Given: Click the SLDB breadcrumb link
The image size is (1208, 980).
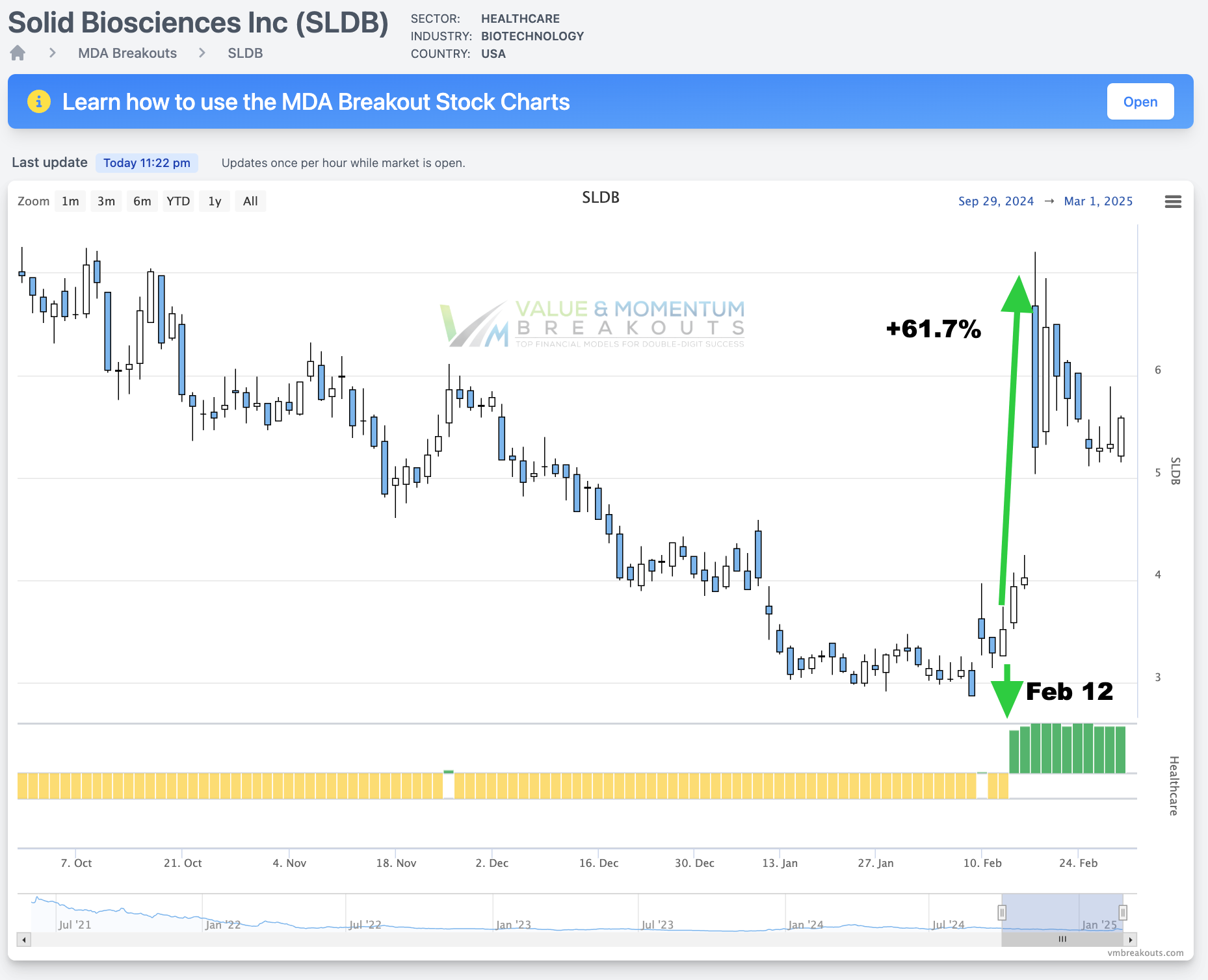Looking at the screenshot, I should coord(245,53).
